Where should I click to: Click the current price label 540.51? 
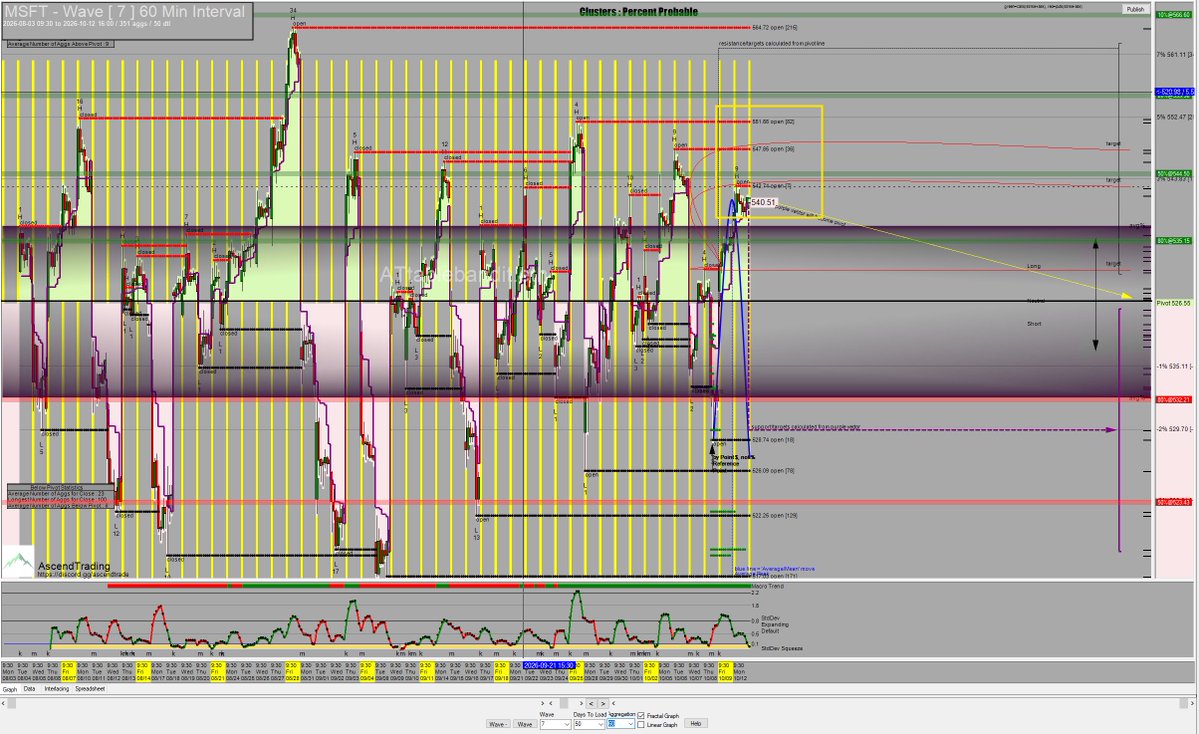coord(763,203)
